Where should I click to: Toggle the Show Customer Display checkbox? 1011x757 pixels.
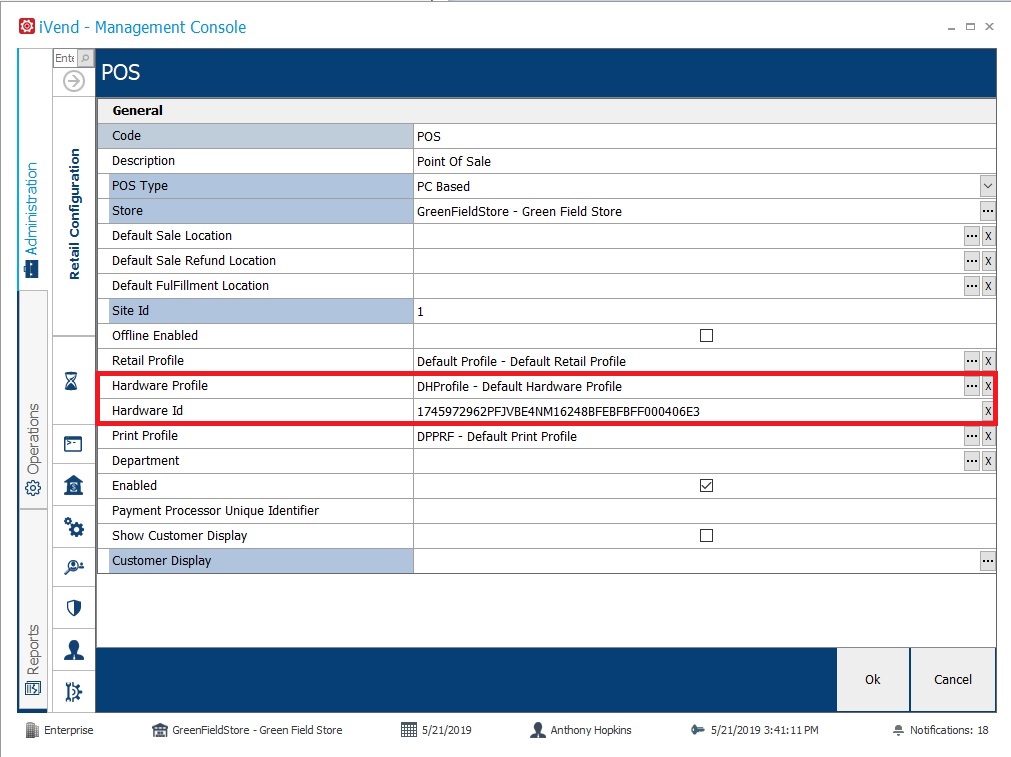click(x=706, y=535)
